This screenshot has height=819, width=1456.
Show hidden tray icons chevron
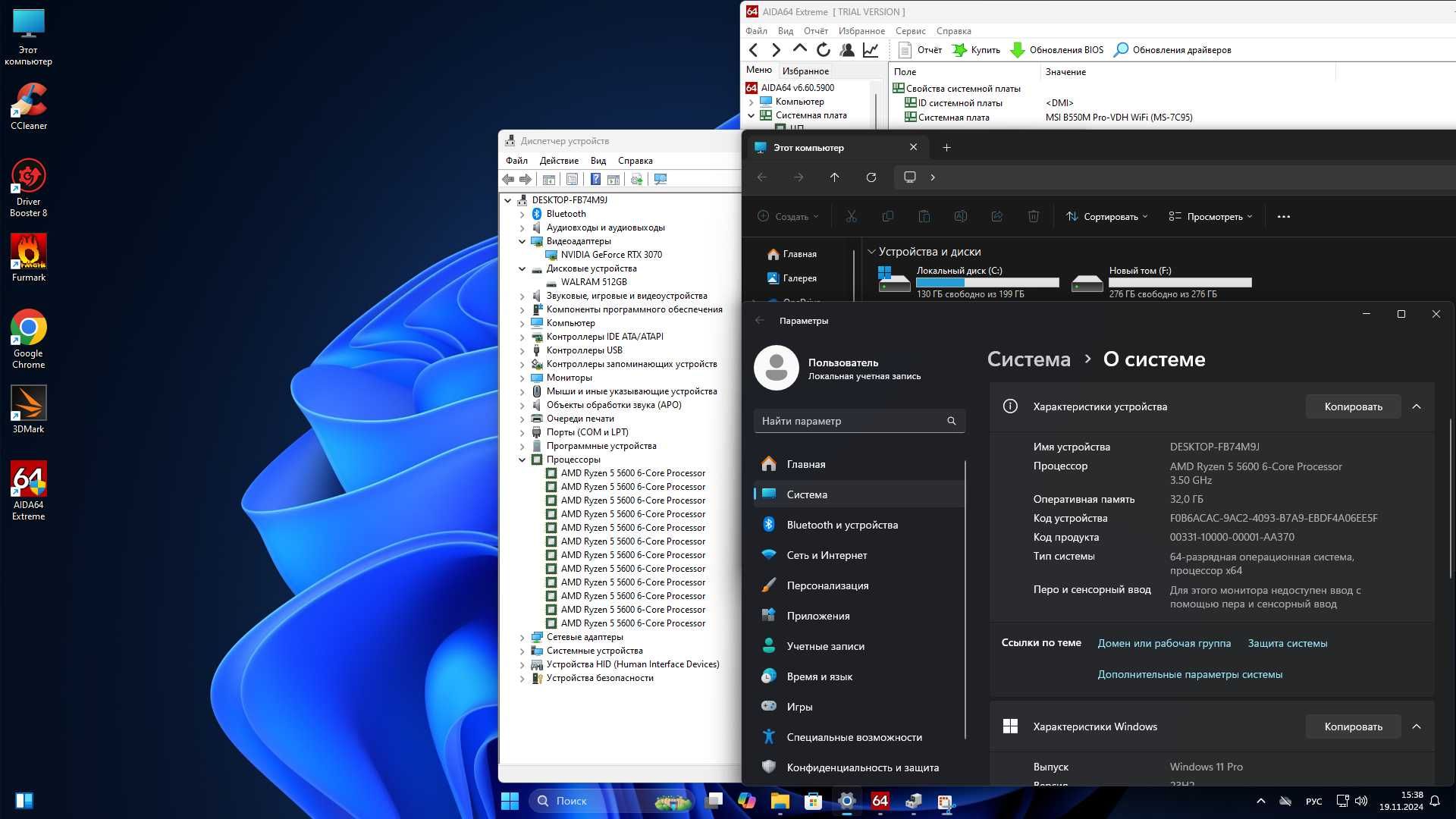[1260, 801]
